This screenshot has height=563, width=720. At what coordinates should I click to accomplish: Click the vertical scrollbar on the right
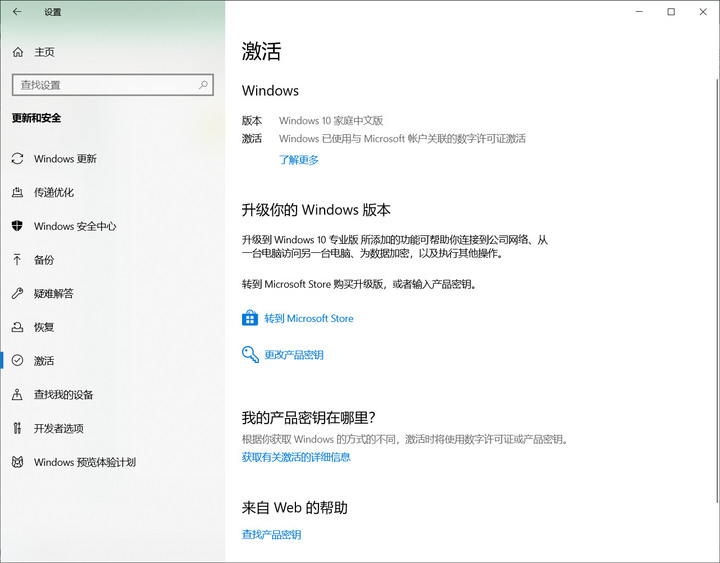coord(717,291)
